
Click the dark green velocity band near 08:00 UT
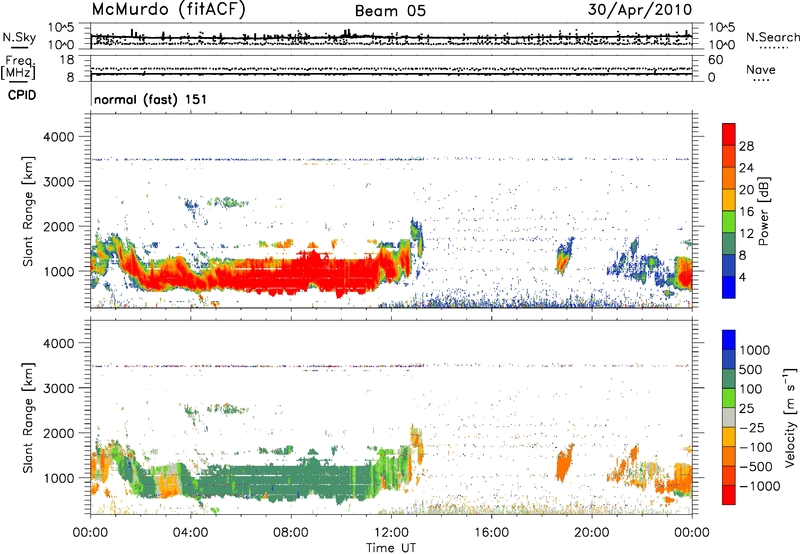[x=291, y=482]
